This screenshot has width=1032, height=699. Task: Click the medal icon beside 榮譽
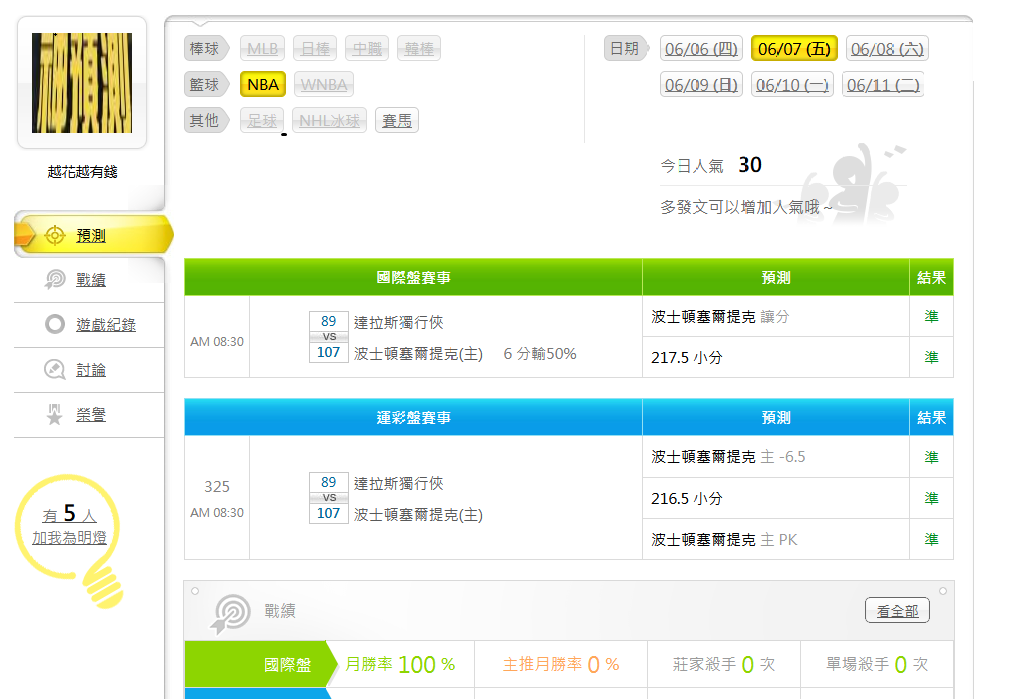pos(55,414)
